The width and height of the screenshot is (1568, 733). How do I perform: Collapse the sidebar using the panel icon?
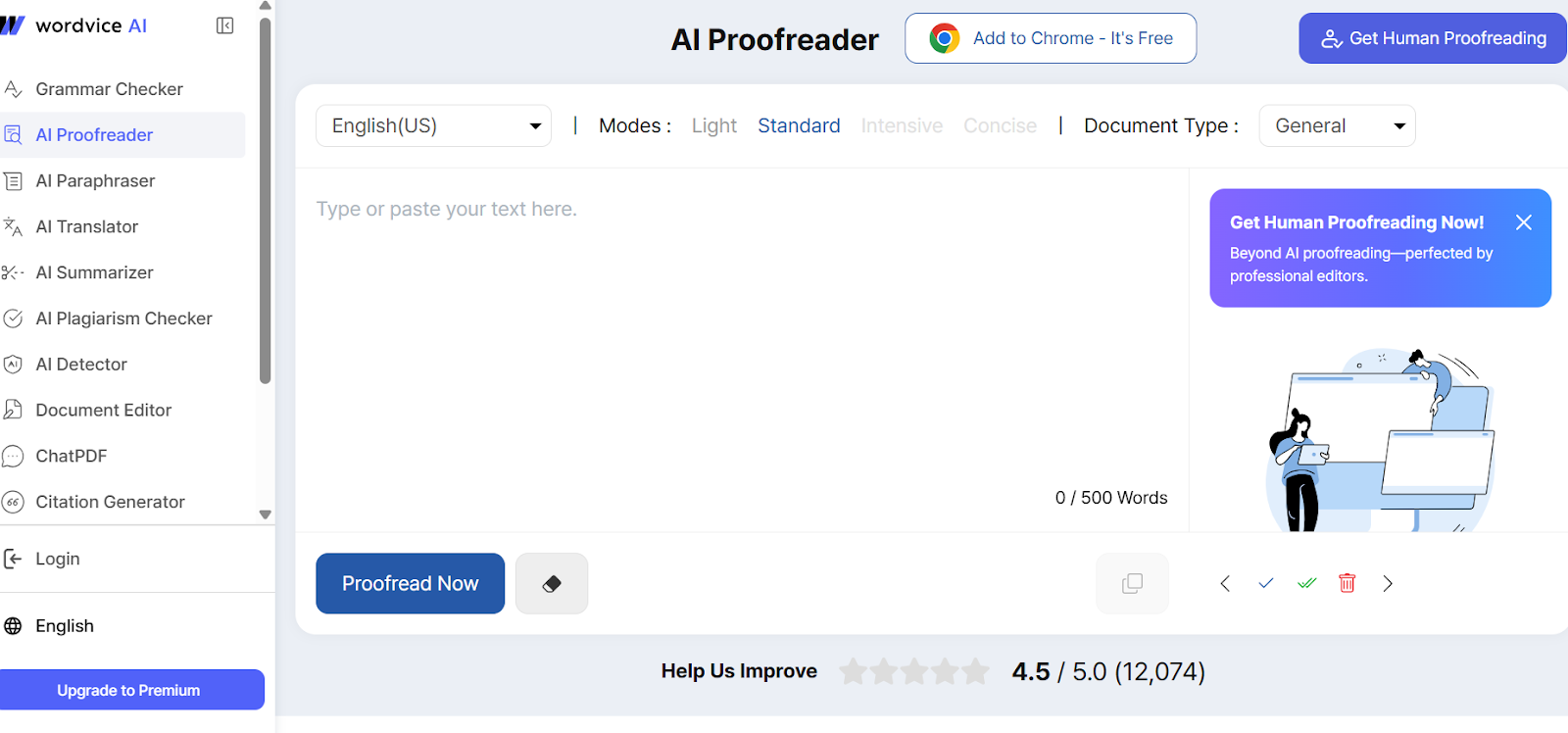[224, 25]
